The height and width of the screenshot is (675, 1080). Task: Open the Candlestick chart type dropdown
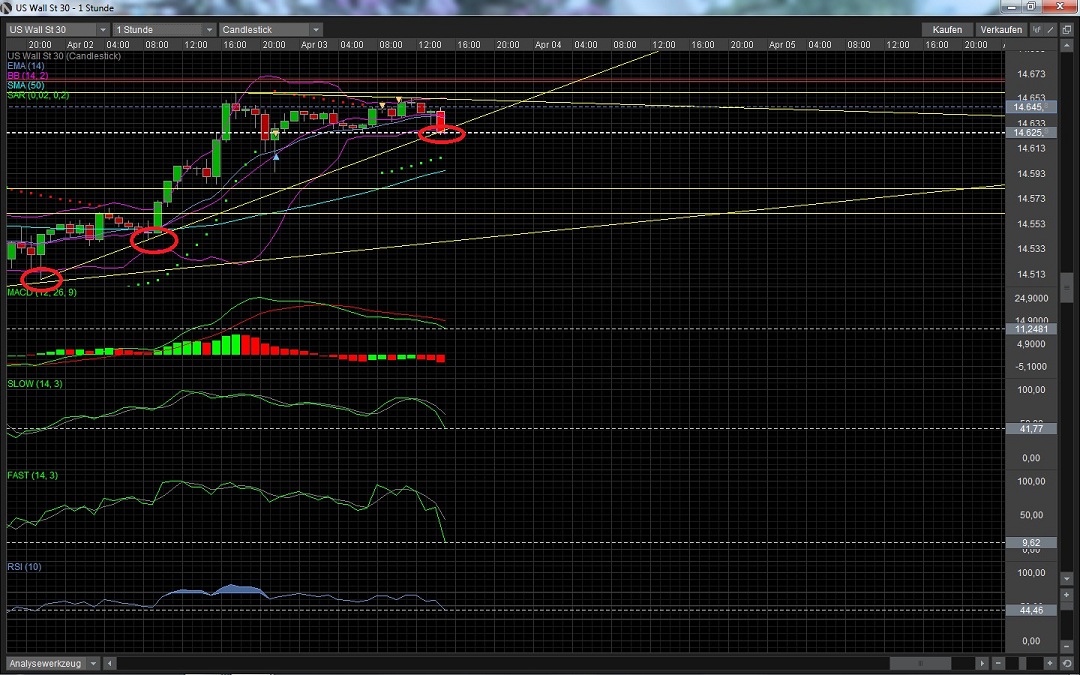point(271,30)
